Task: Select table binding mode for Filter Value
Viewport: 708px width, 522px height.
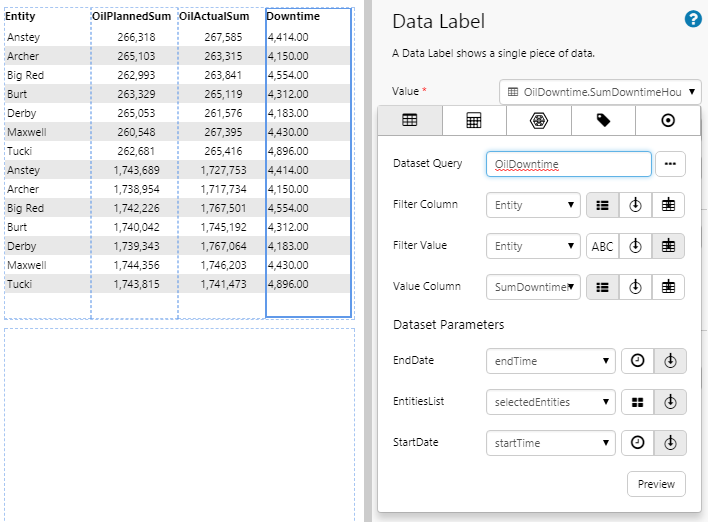Action: point(669,246)
